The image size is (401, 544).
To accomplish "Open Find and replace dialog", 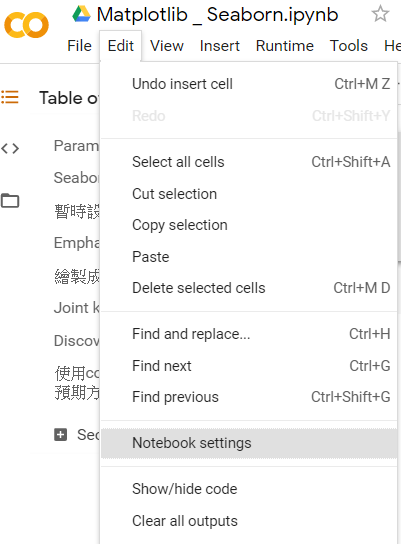I will (249, 334).
